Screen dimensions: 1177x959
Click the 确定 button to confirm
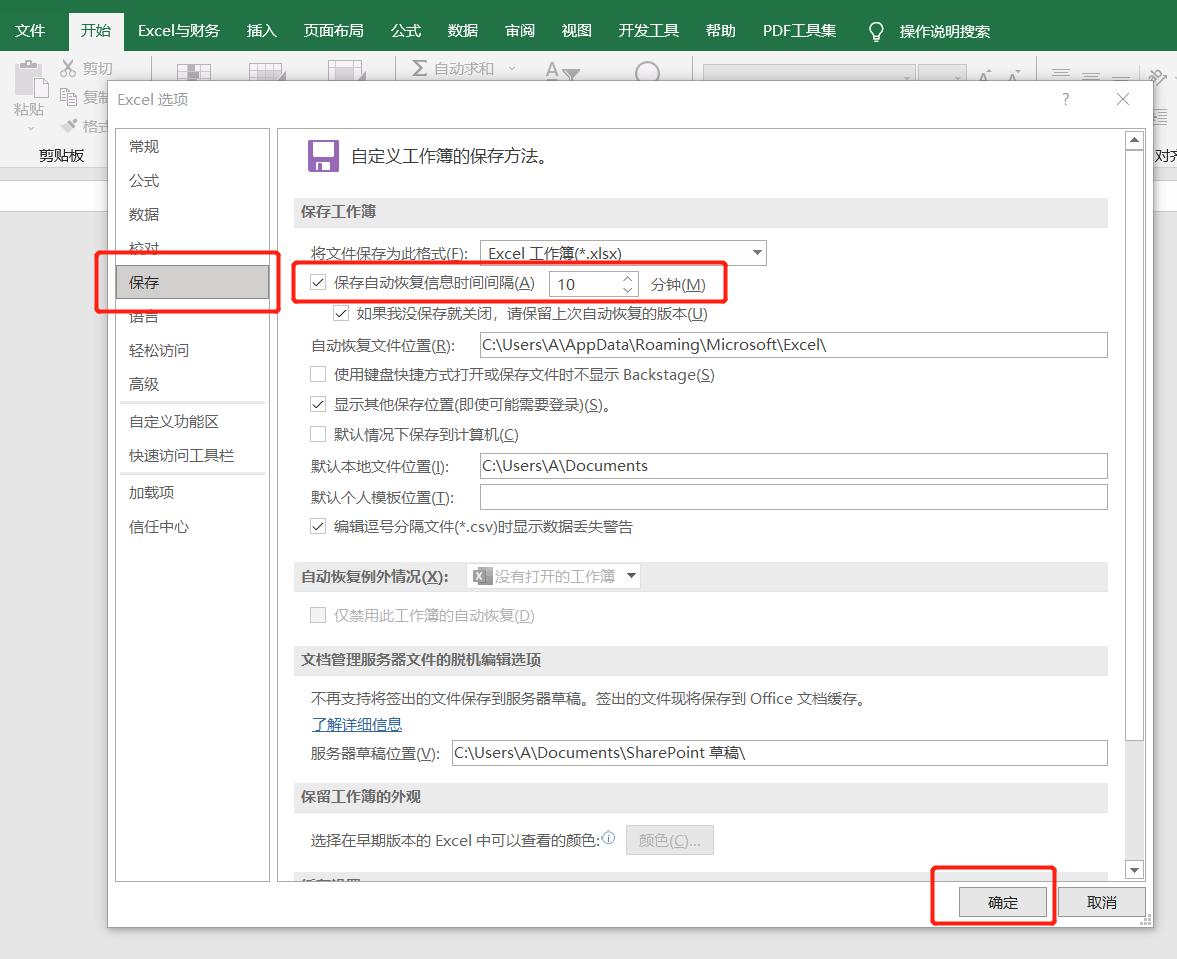pos(1001,901)
